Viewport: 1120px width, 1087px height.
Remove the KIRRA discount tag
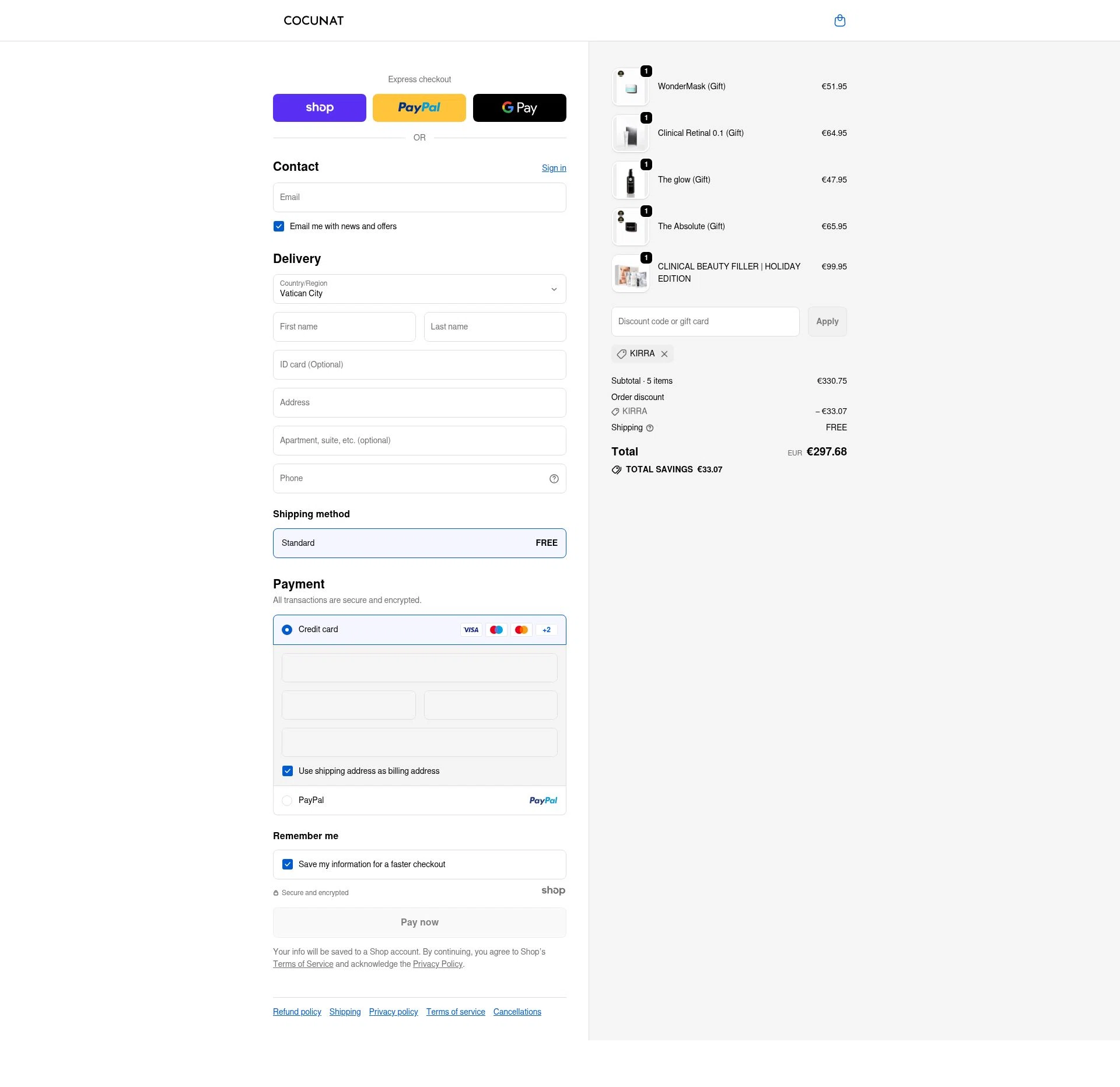[x=664, y=353]
